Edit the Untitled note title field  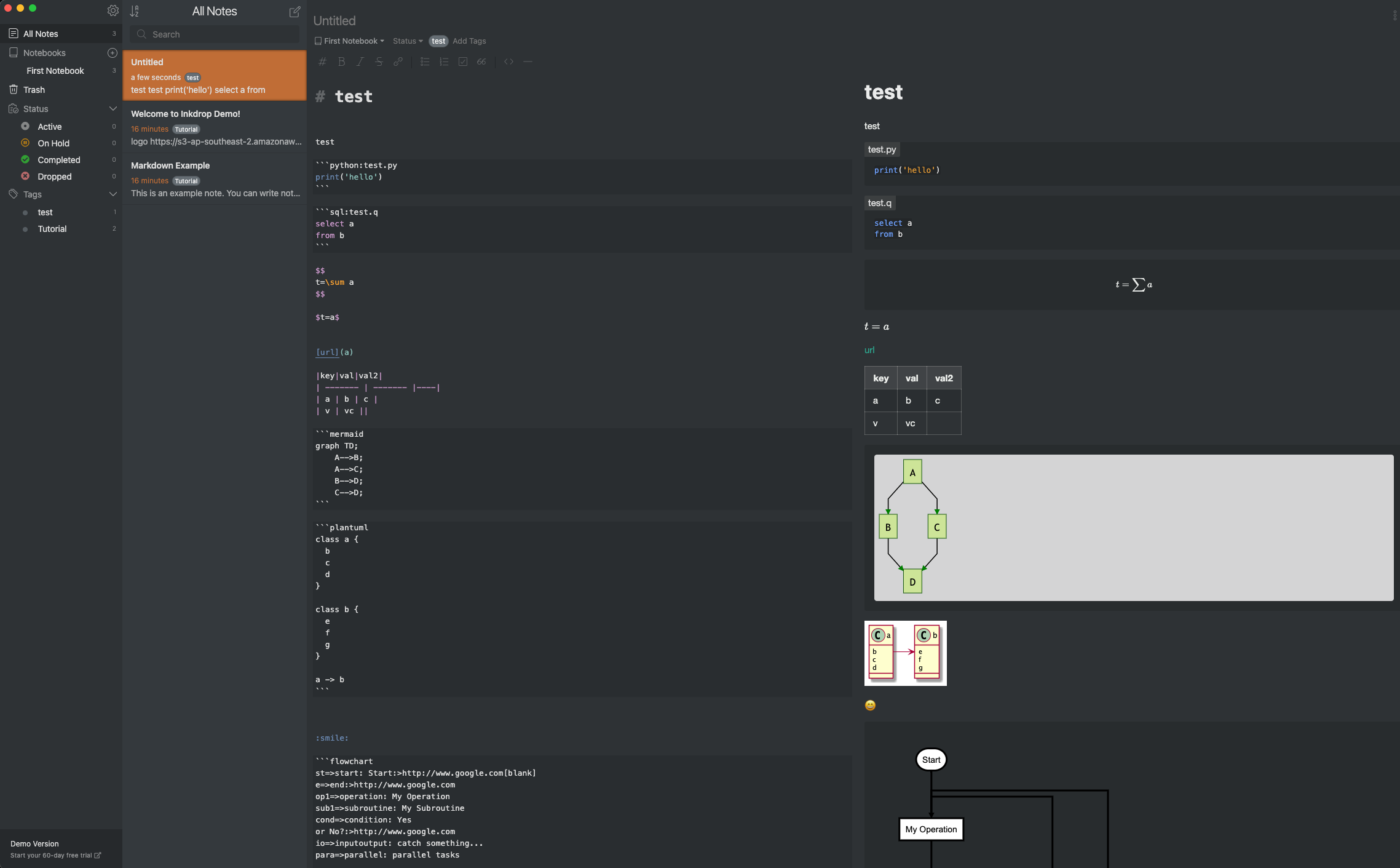click(334, 21)
